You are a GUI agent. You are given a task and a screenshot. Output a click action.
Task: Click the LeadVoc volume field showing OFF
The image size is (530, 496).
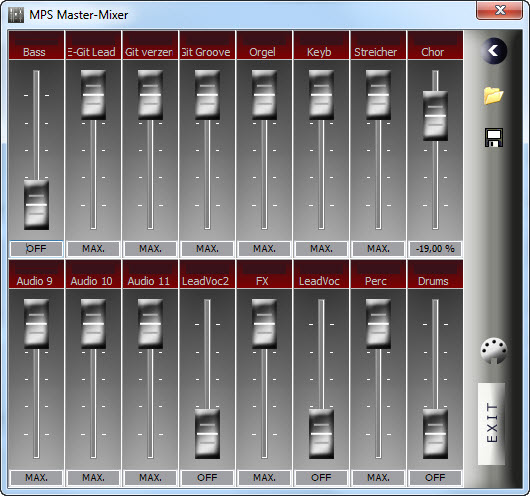click(321, 477)
